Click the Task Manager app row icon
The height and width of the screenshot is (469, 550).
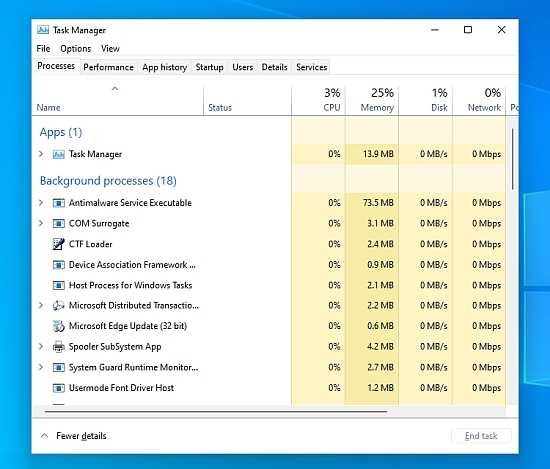(x=58, y=154)
